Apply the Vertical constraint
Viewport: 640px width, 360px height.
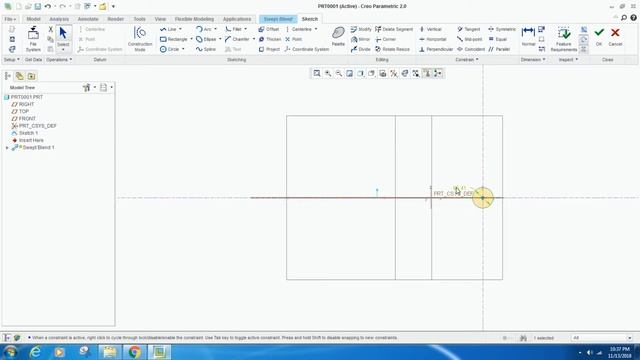(x=430, y=29)
